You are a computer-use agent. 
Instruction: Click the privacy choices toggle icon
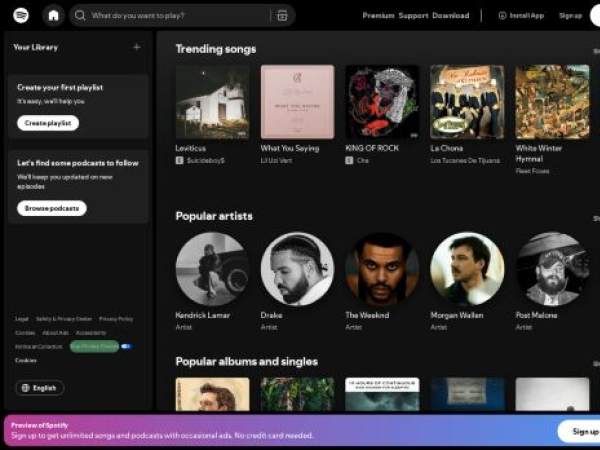126,346
